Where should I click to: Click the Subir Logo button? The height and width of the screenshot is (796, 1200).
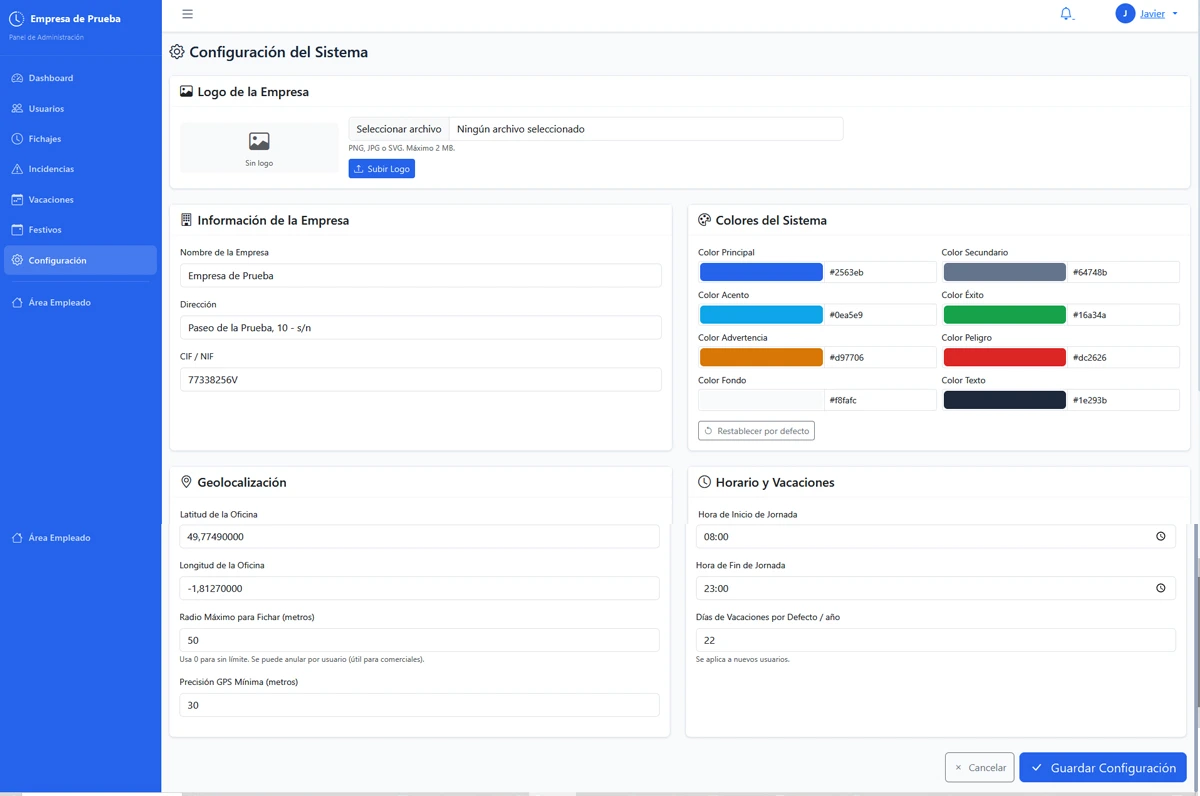click(x=381, y=169)
